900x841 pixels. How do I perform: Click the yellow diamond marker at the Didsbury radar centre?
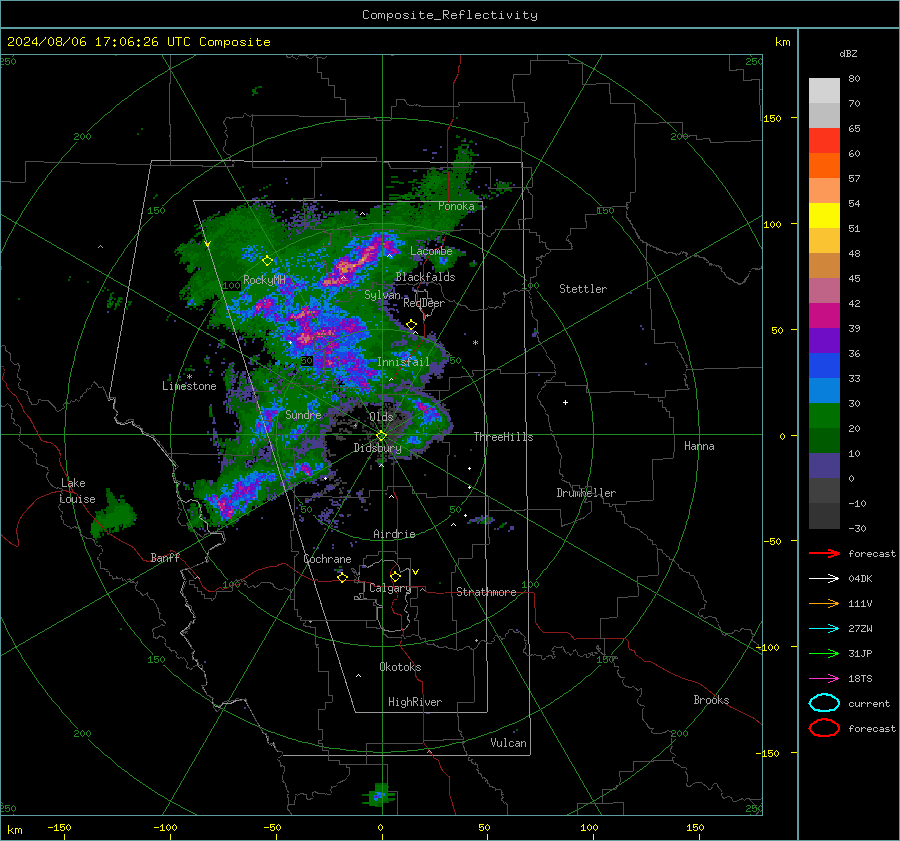click(381, 436)
